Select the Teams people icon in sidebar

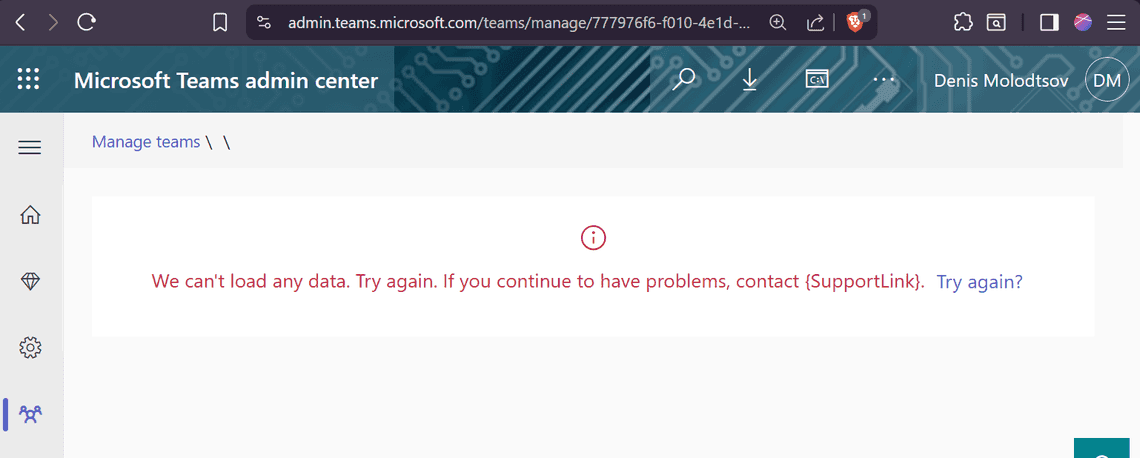(30, 413)
